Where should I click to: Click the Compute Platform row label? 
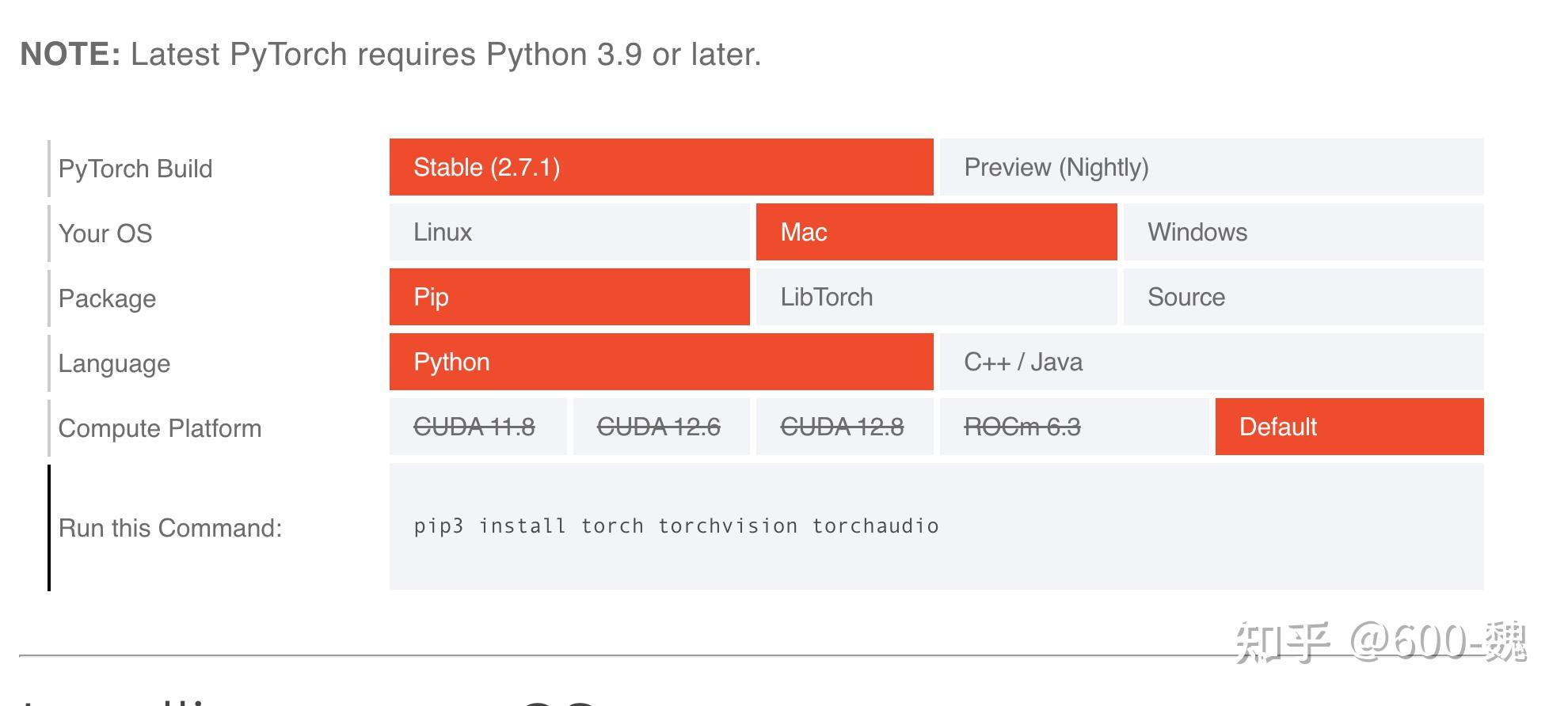[159, 428]
